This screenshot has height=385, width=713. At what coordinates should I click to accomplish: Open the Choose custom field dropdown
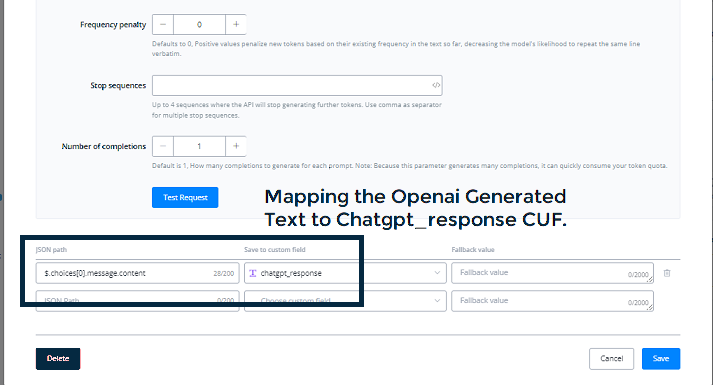(x=345, y=301)
